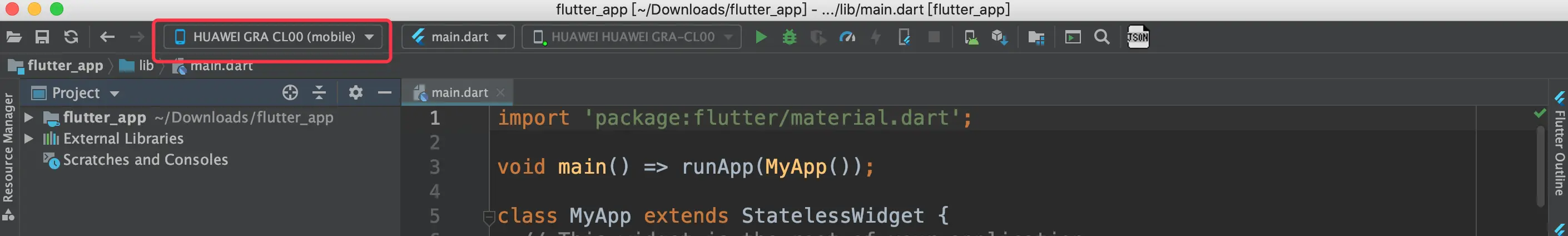Fold the MyApp class with gutter marker
Screen dimensions: 1568x236
coord(489,217)
